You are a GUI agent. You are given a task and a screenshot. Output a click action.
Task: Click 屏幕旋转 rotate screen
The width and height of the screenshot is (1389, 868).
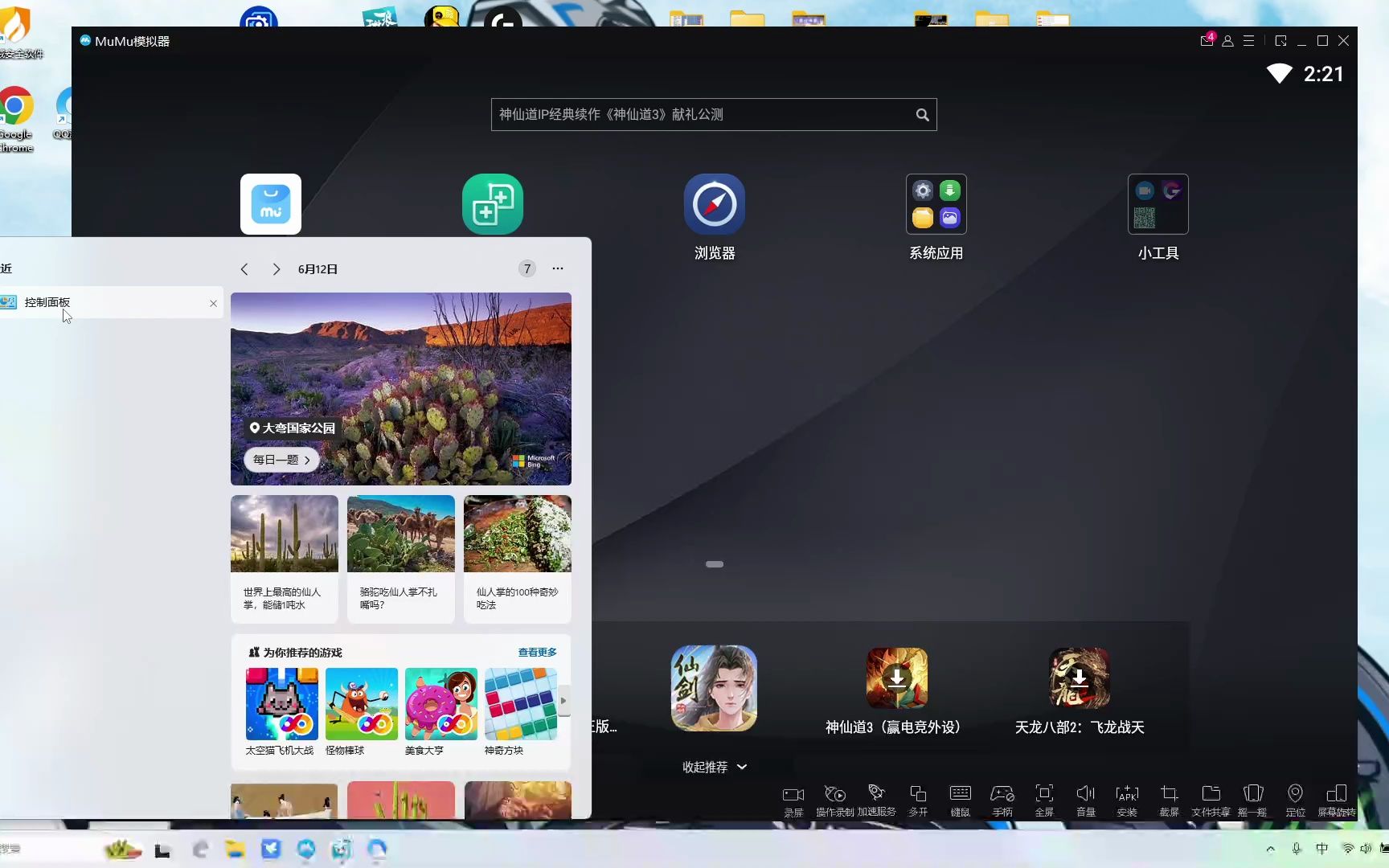[1337, 800]
